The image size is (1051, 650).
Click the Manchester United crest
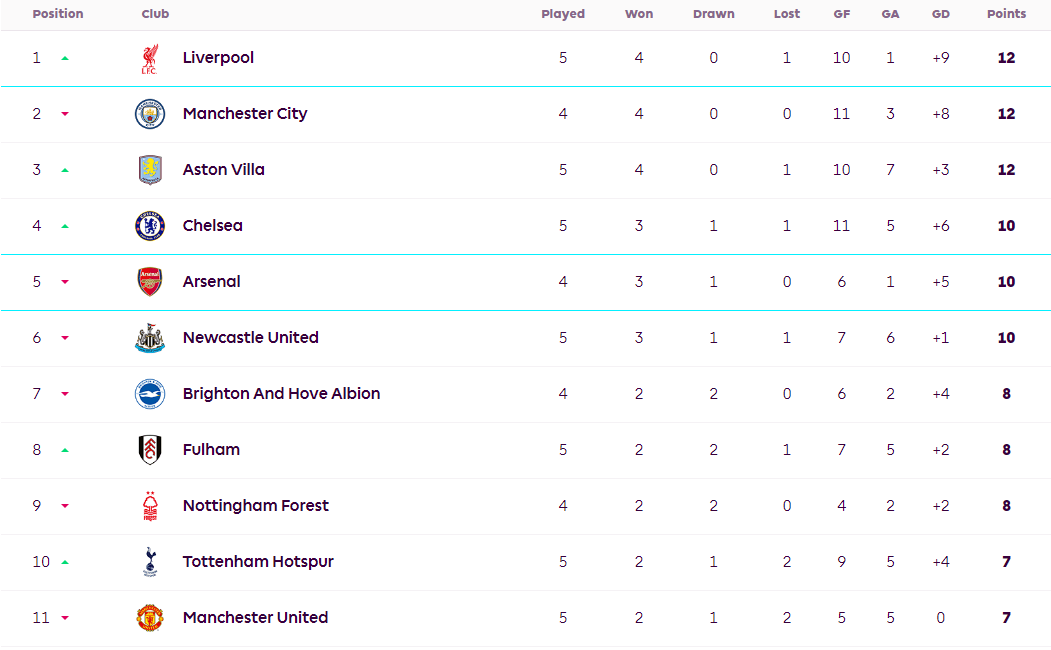click(x=150, y=618)
